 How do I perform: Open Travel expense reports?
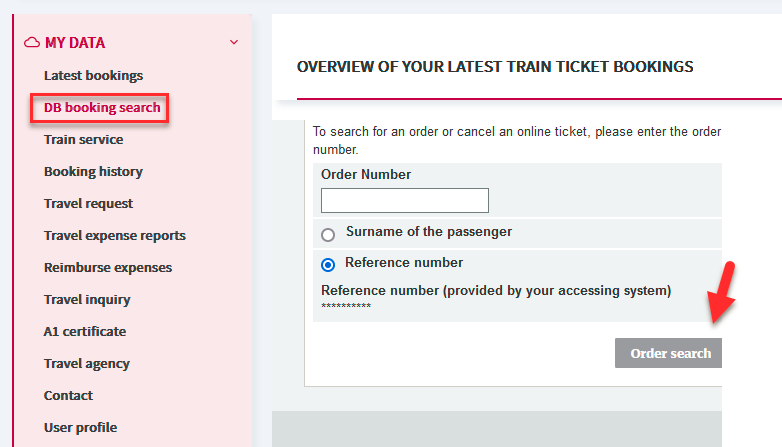click(x=115, y=235)
